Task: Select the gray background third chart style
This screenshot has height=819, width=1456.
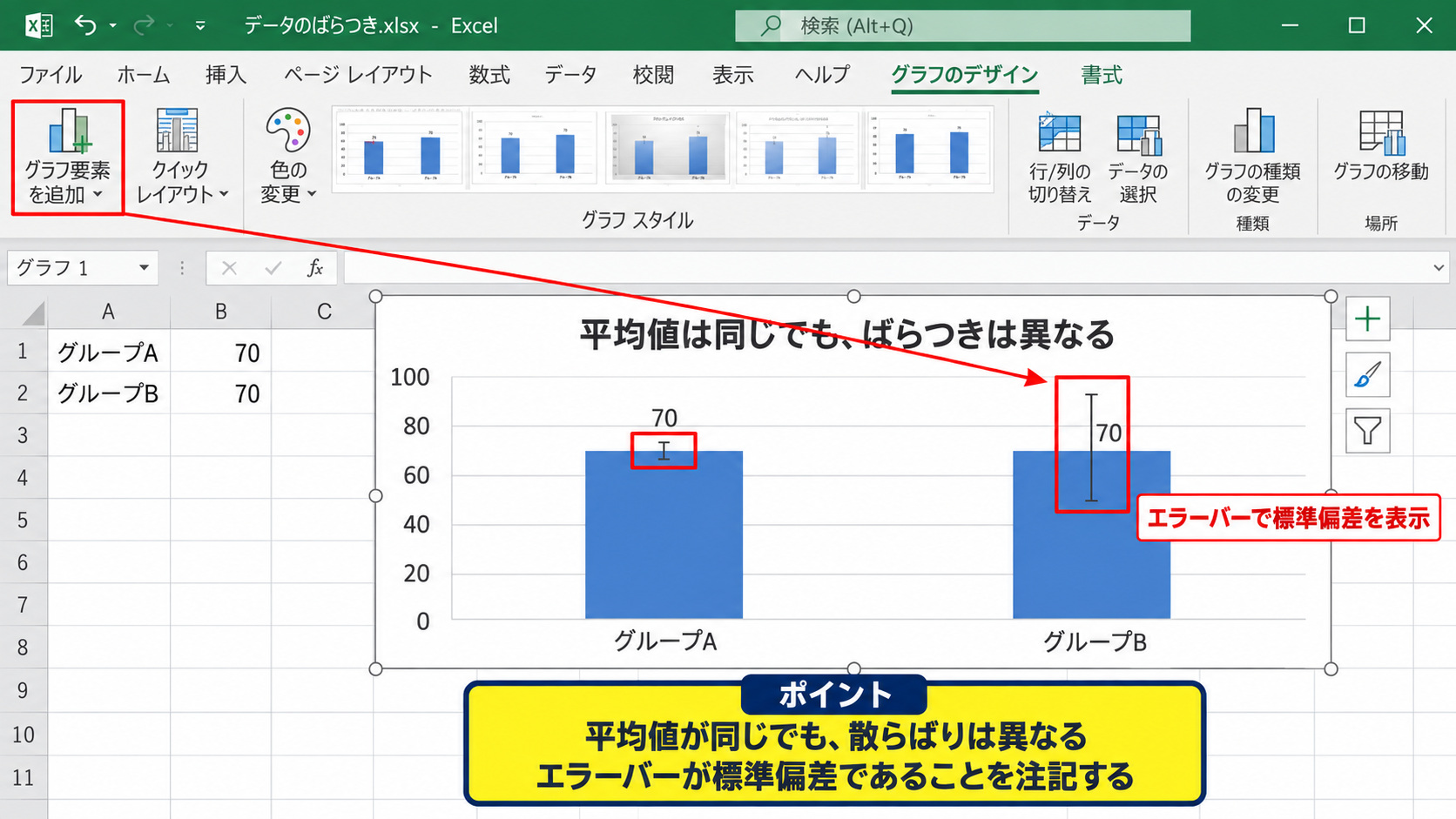Action: 668,147
